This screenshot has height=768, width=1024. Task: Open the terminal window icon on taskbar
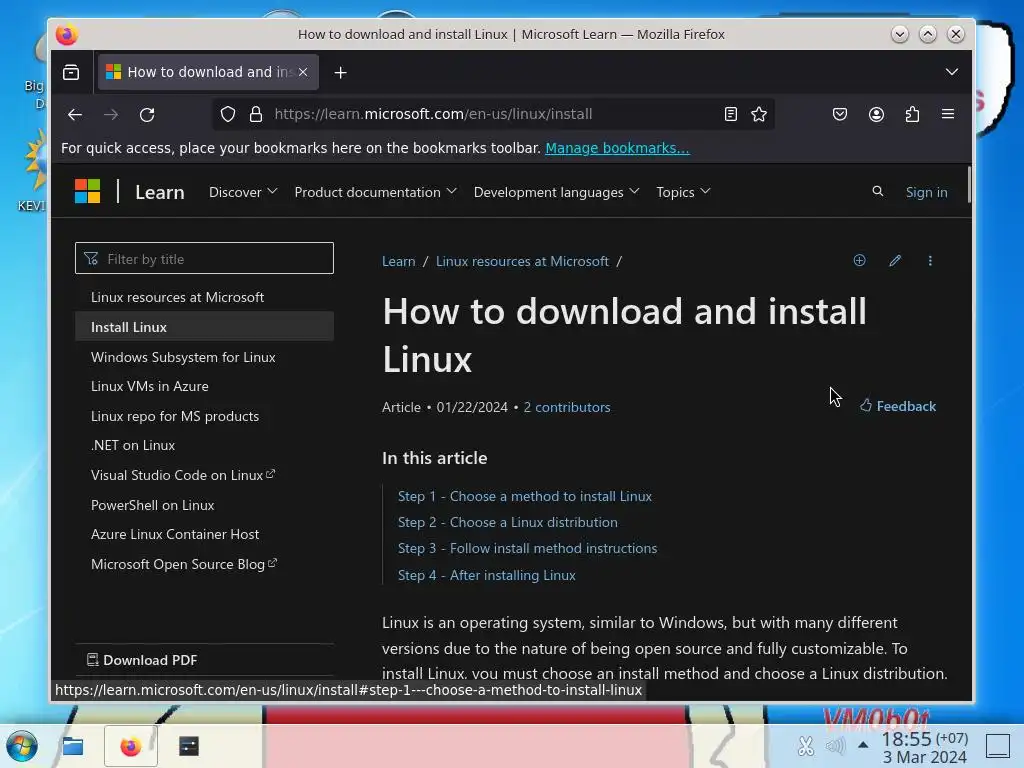tap(189, 746)
